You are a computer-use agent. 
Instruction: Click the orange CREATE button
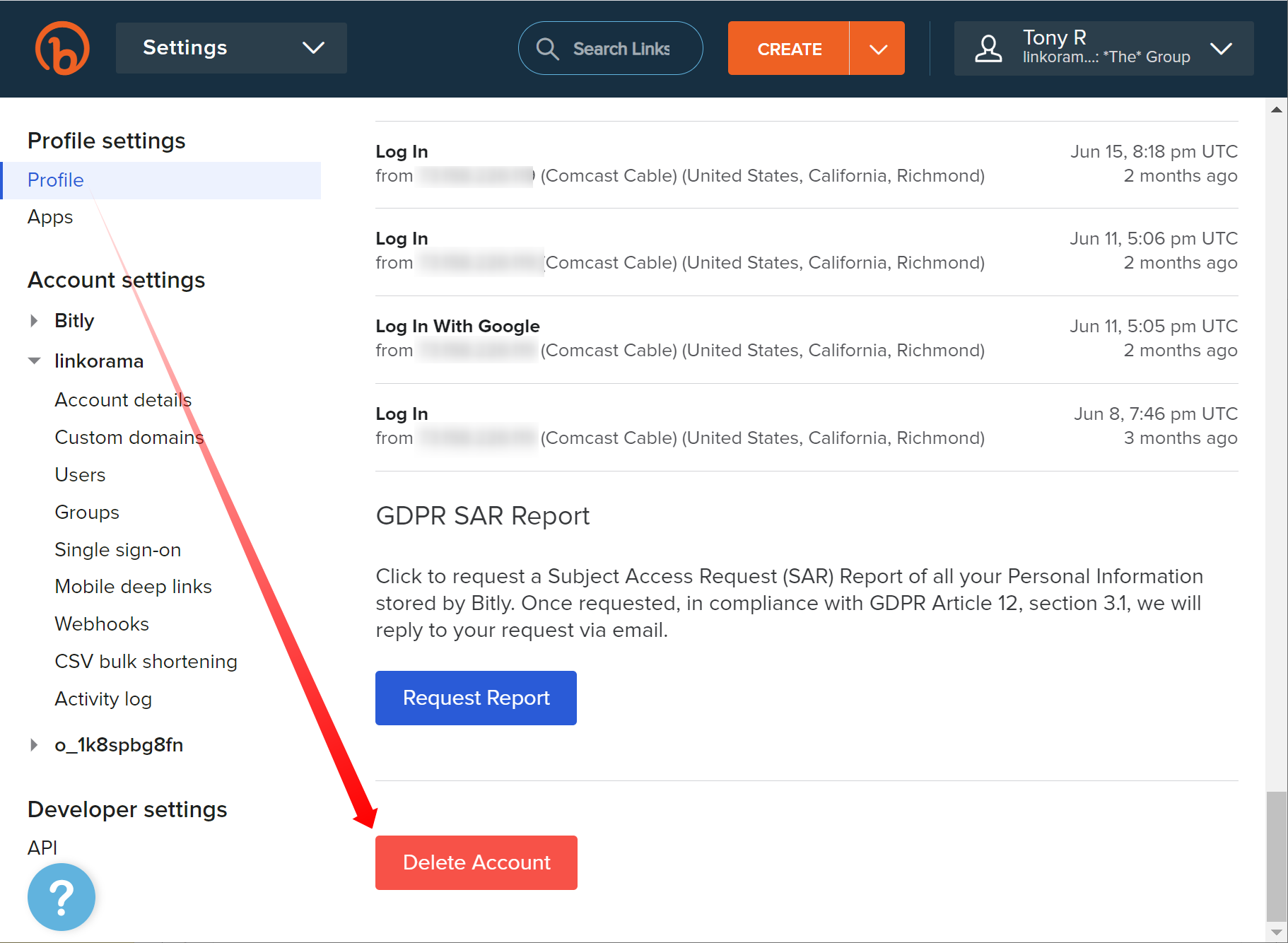point(789,49)
